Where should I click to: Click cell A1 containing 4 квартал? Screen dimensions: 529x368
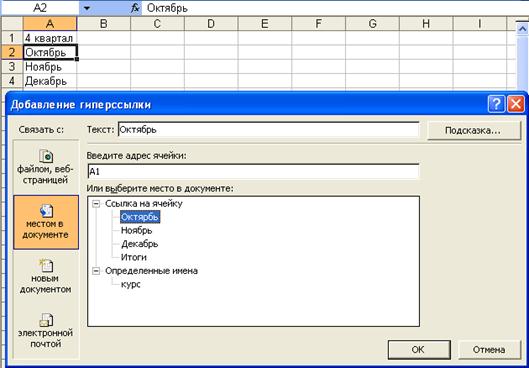pyautogui.click(x=50, y=38)
